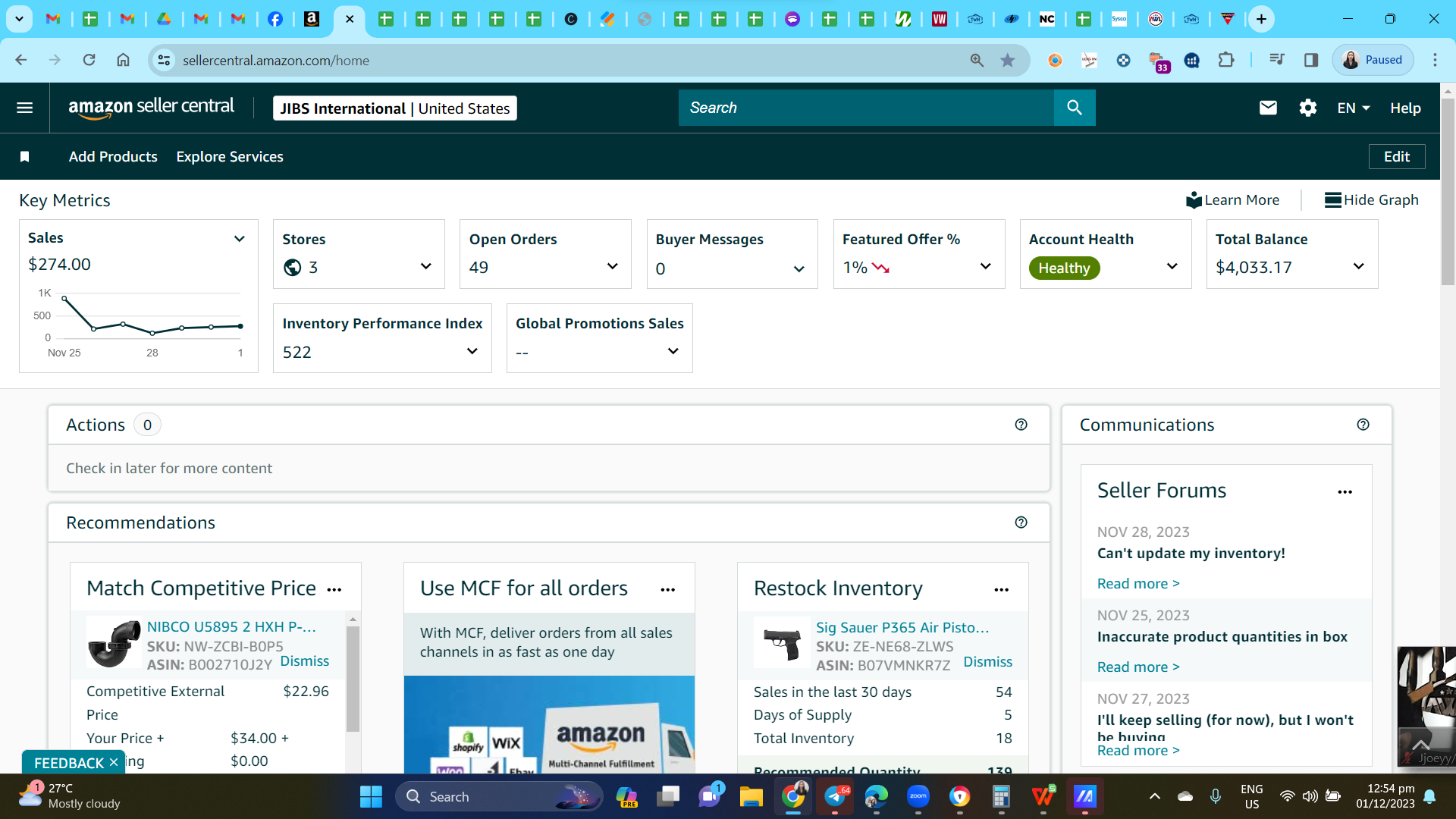Click the Windows taskbar Search box
The image size is (1456, 819).
(x=499, y=797)
